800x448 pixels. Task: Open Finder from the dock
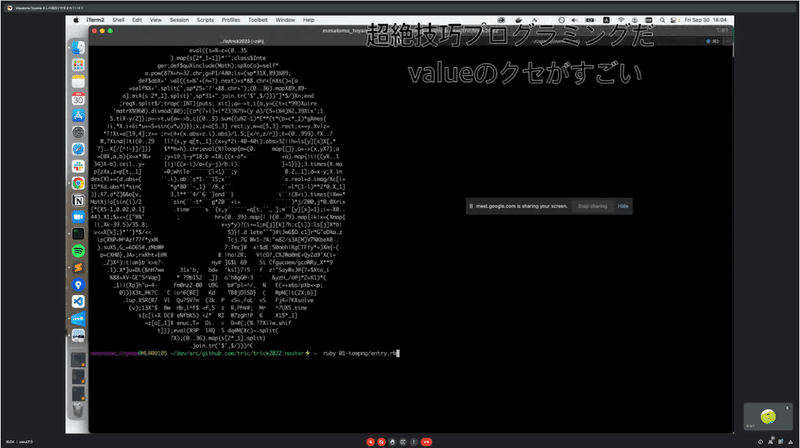78,47
